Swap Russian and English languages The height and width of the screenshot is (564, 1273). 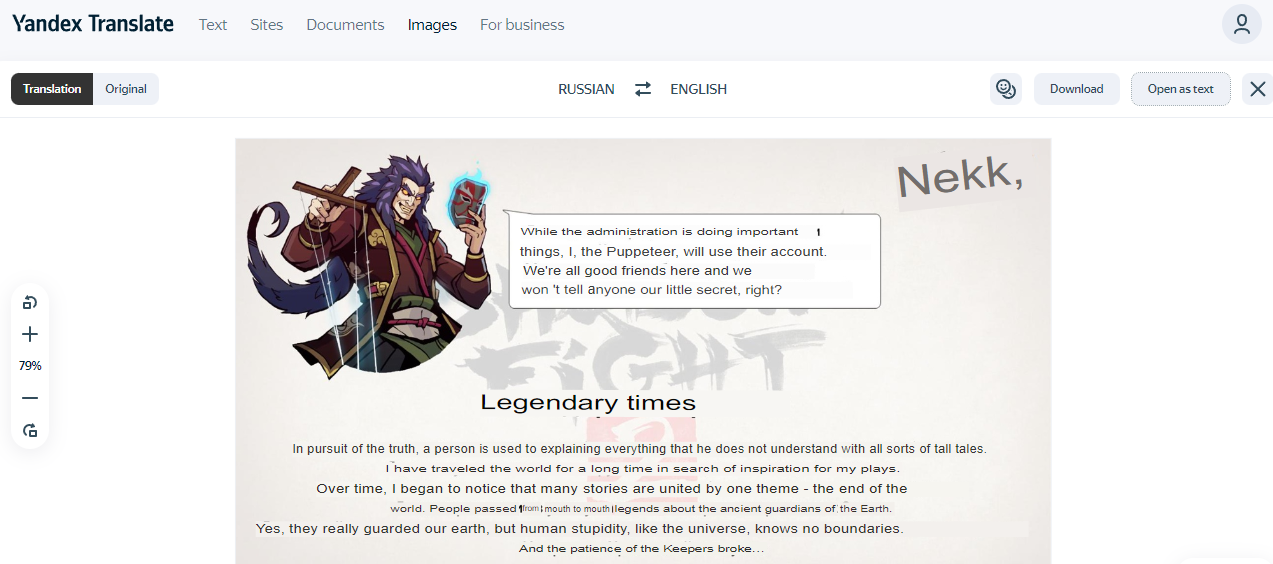click(643, 89)
